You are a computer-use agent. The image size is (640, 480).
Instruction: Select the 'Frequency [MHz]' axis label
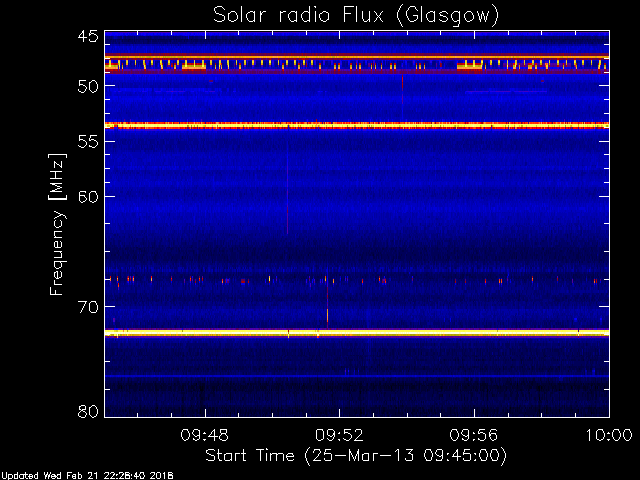[x=57, y=224]
